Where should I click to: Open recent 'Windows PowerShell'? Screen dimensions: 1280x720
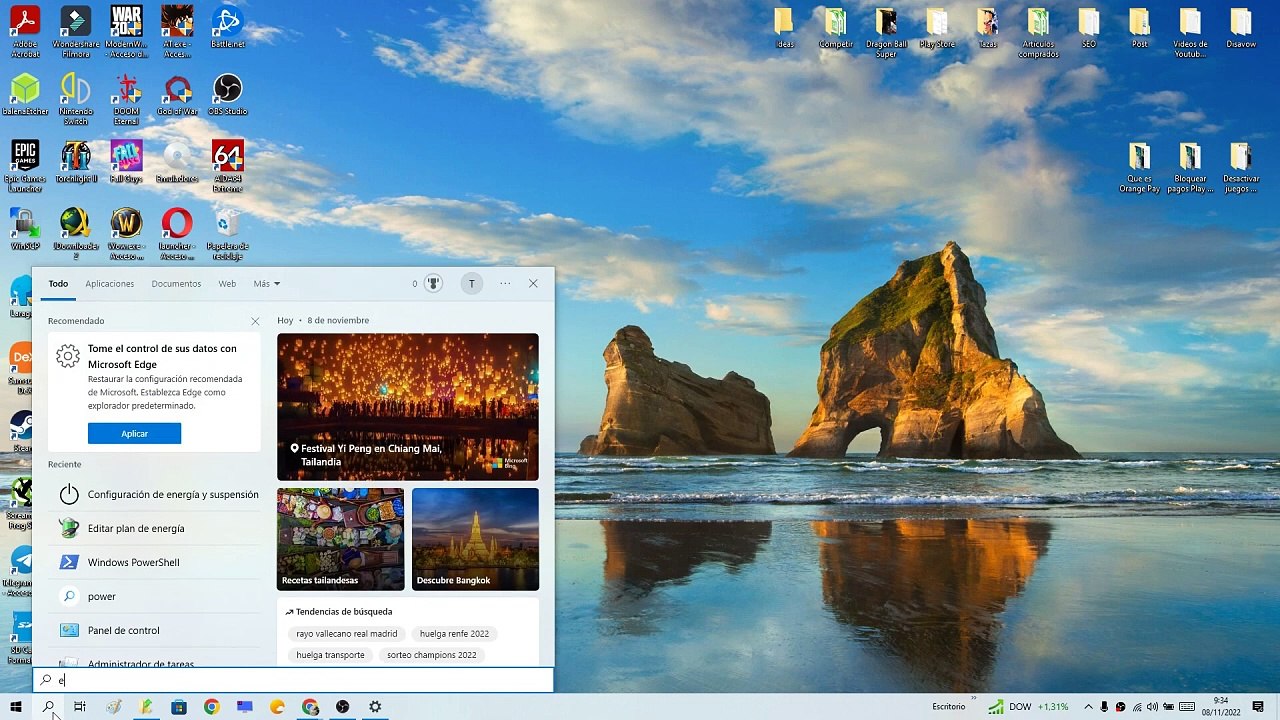155,563
